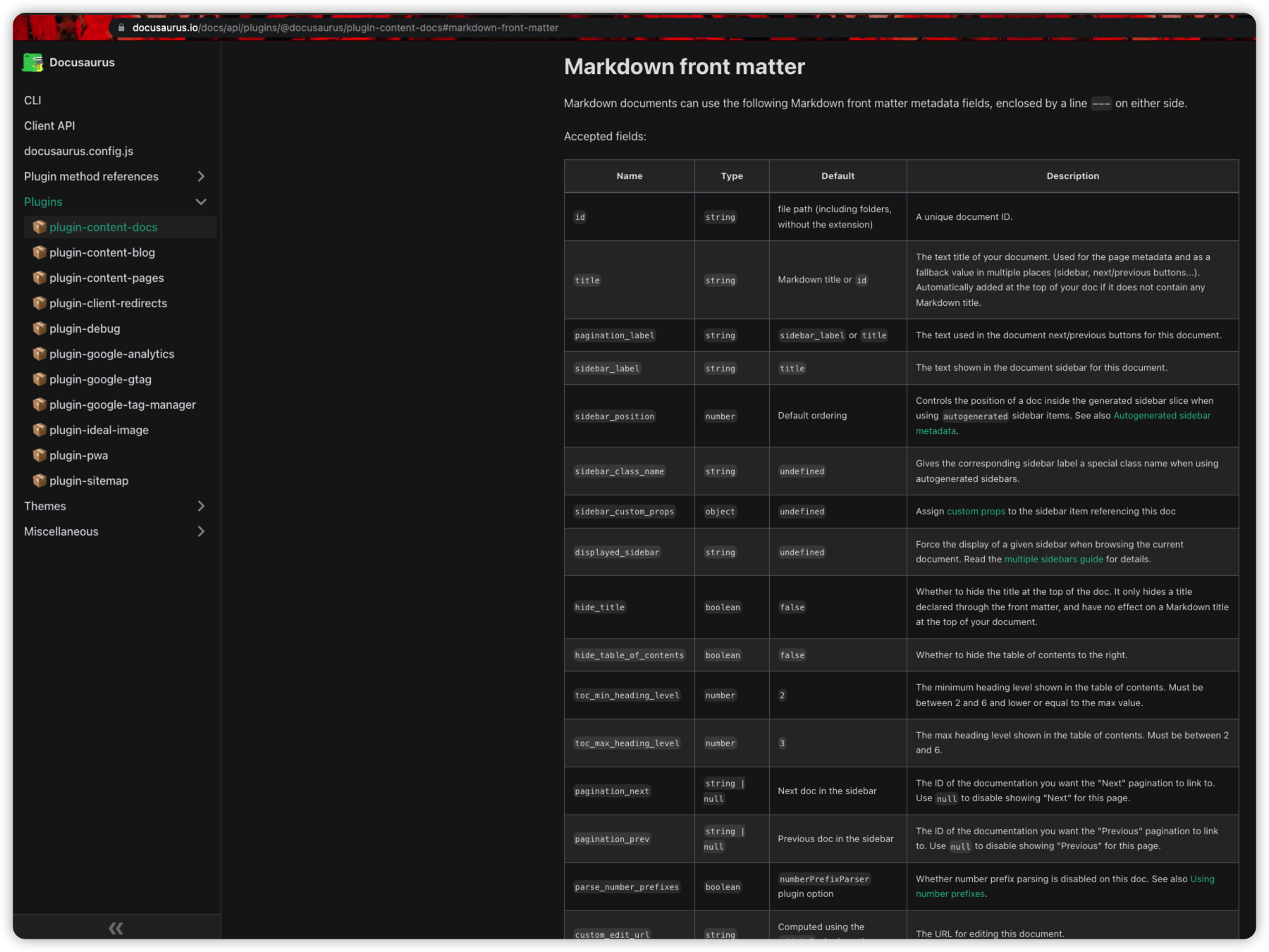Expand the Miscellaneous category chevron
The height and width of the screenshot is (952, 1269).
(201, 531)
